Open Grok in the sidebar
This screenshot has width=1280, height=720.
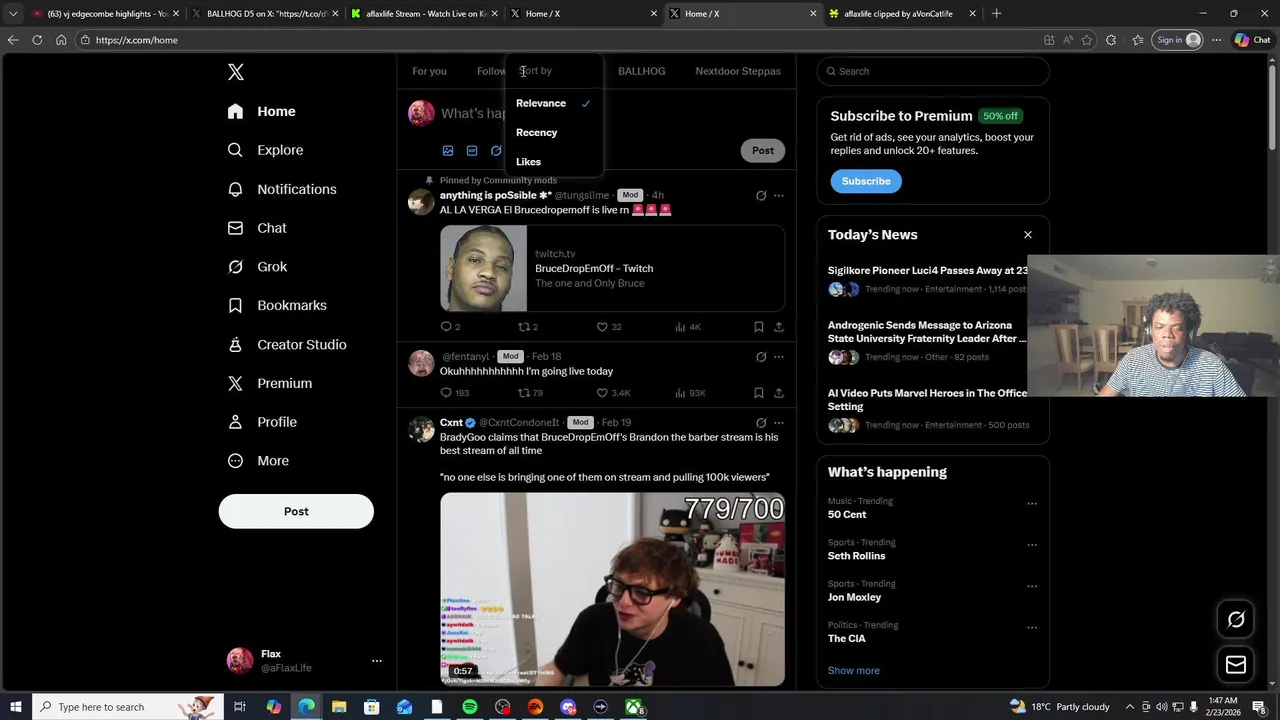[257, 267]
